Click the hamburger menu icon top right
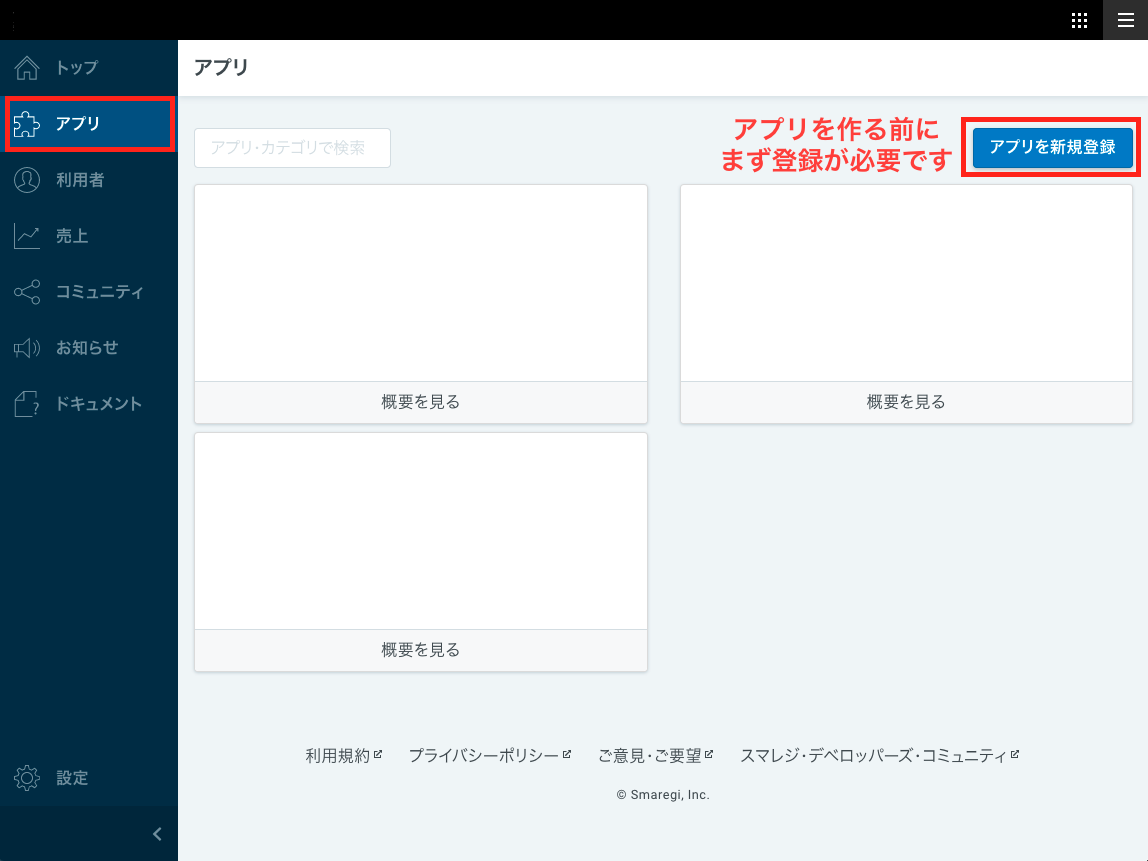The height and width of the screenshot is (861, 1148). tap(1128, 20)
